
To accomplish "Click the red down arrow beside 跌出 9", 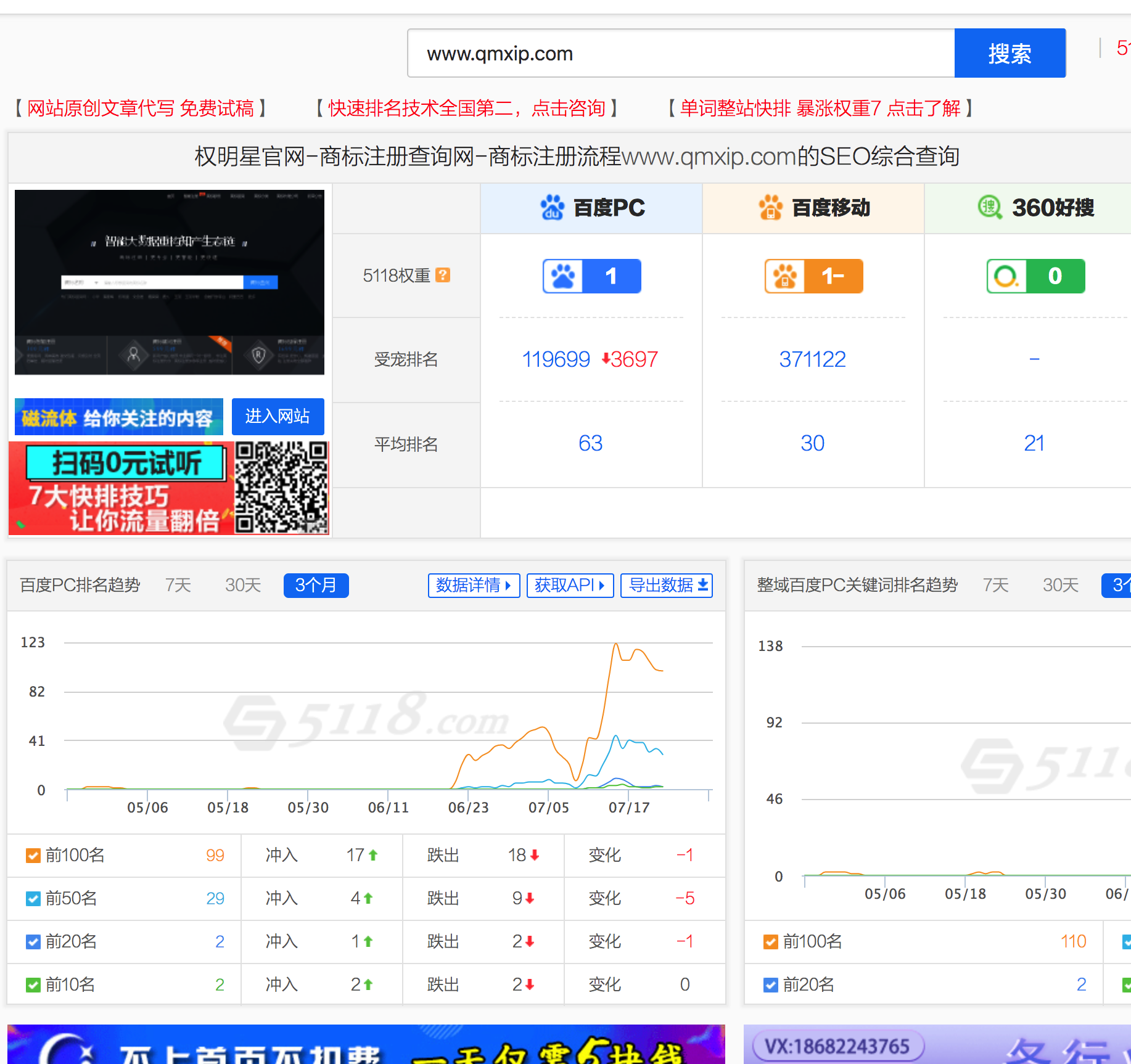I will [x=530, y=899].
